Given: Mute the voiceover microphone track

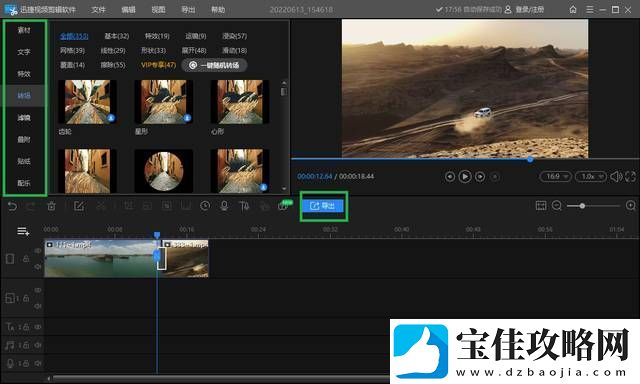Looking at the screenshot, I should tap(38, 363).
